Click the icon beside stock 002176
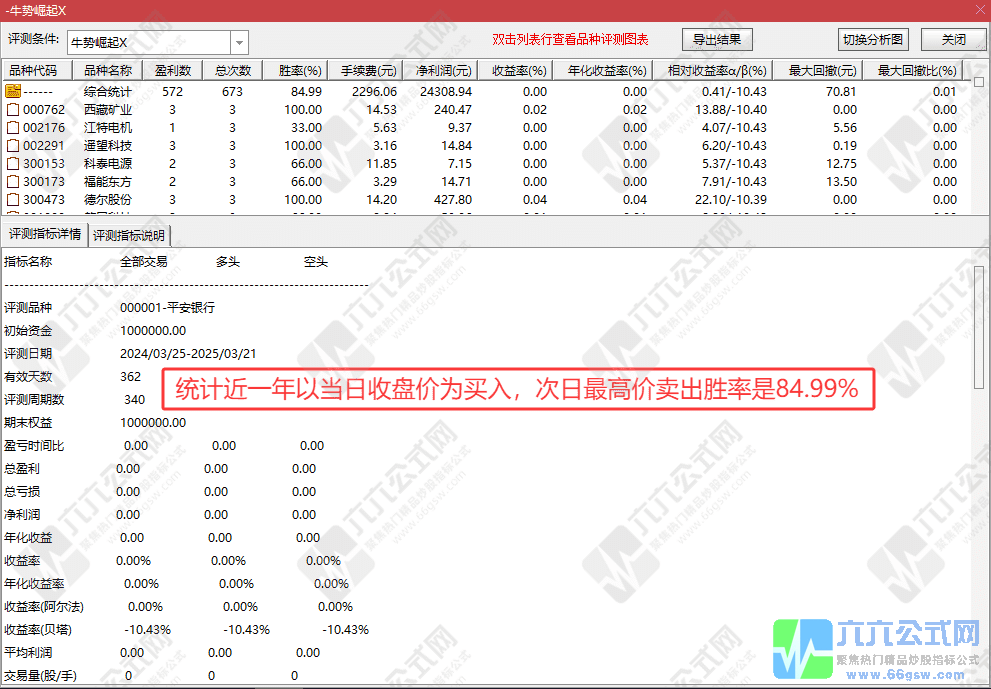This screenshot has width=991, height=689. click(x=13, y=127)
